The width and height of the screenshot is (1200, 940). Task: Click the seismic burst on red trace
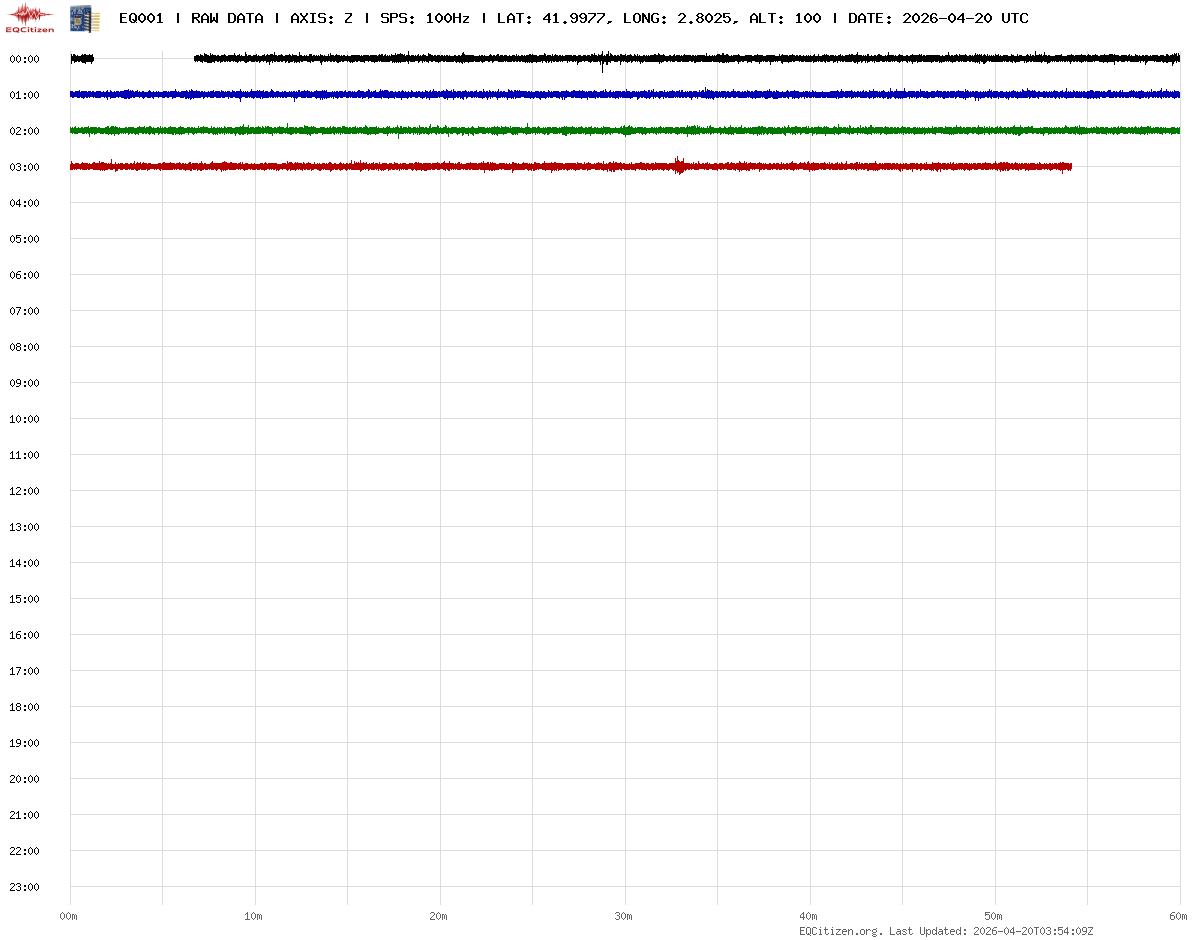[x=679, y=166]
